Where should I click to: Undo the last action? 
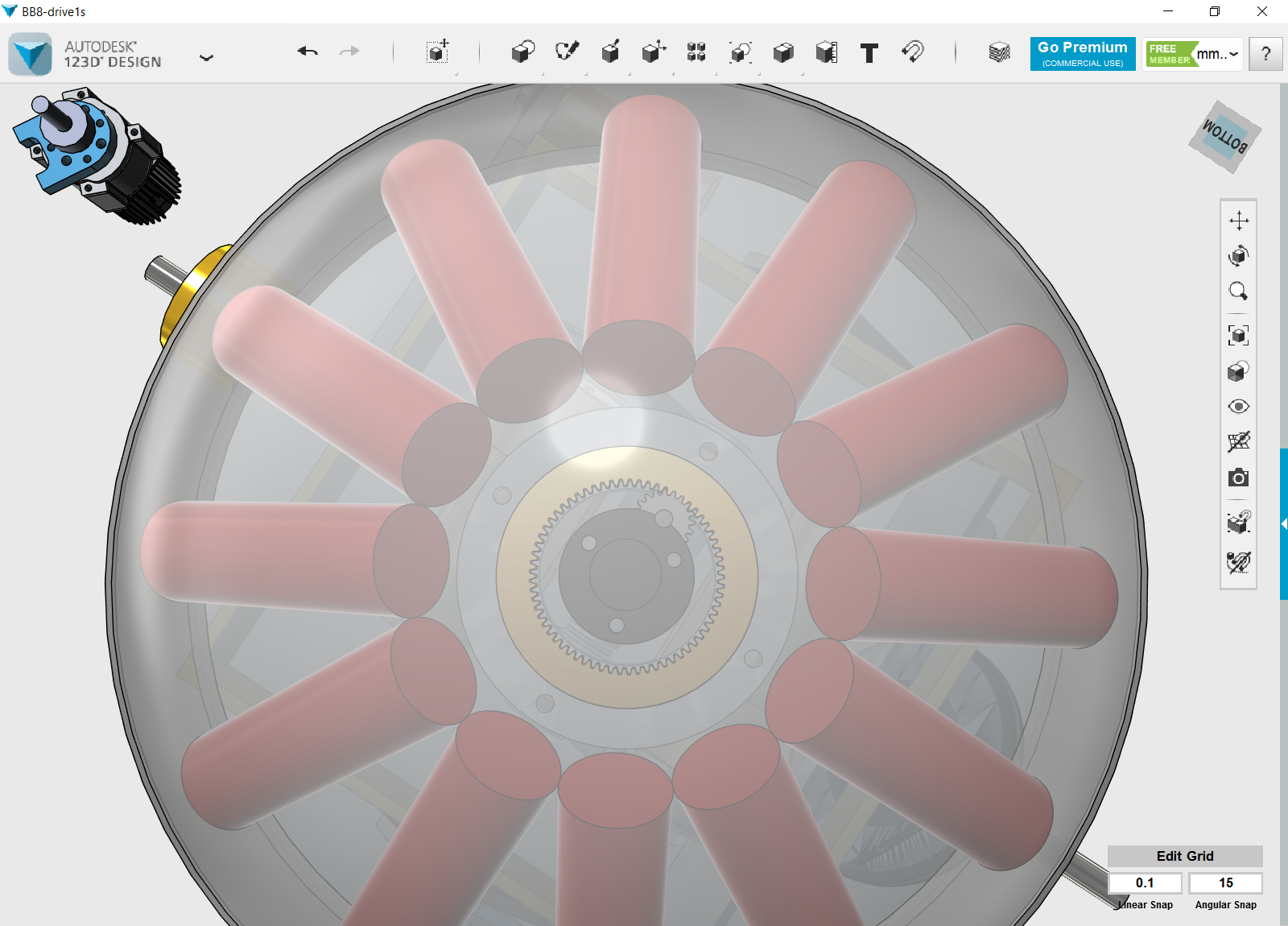coord(308,52)
